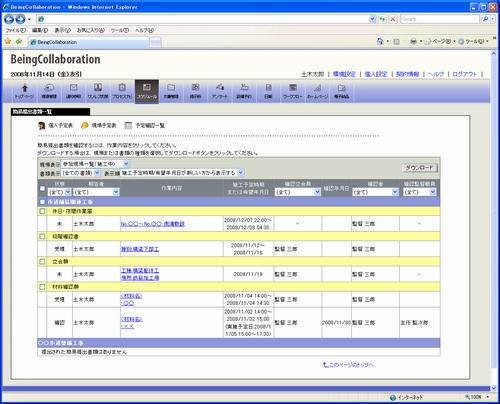
Task: Open 現場予定表 helmet icon link
Action: click(x=99, y=126)
